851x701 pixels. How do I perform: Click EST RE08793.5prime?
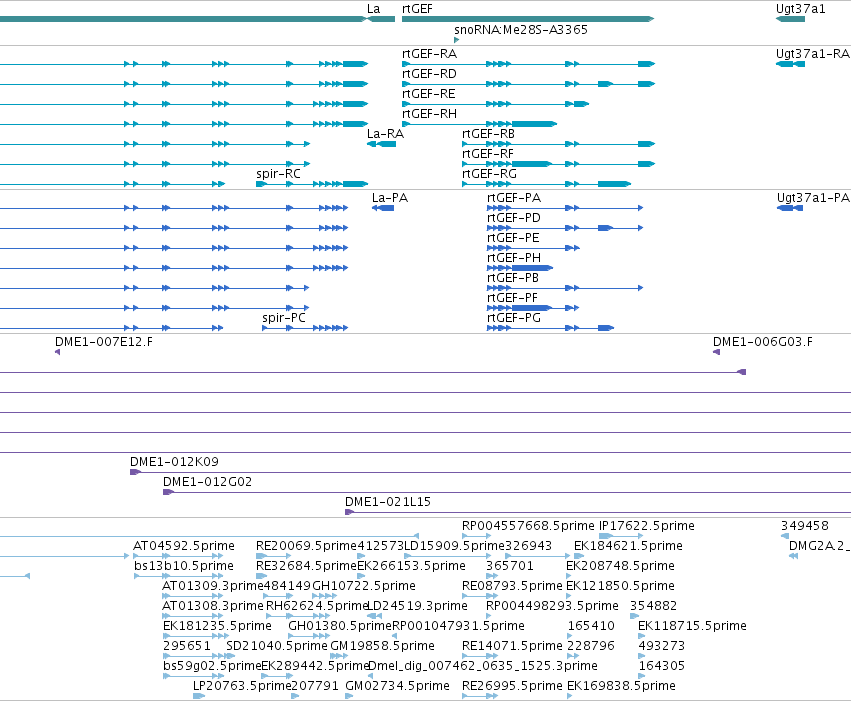point(512,586)
